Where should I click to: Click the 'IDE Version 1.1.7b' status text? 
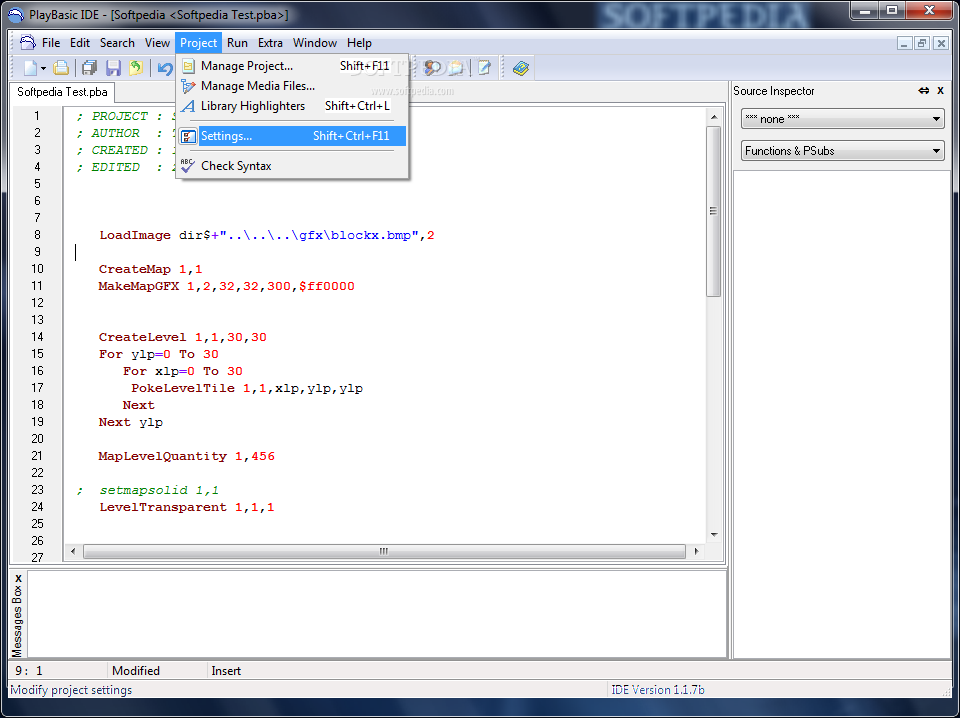(658, 690)
